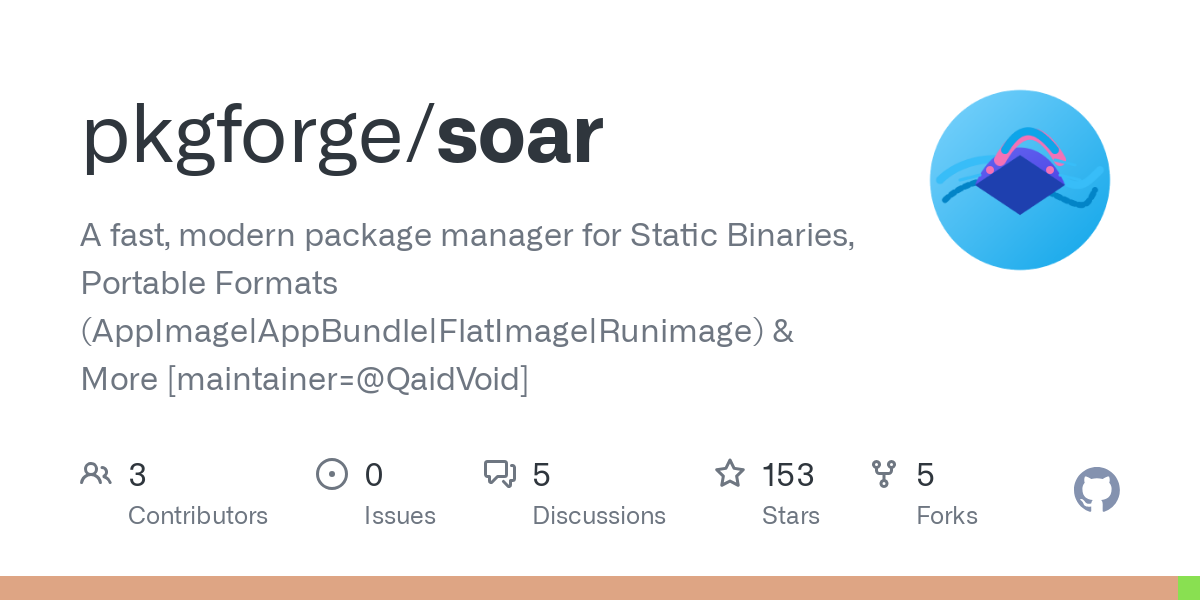Click the GitHub Octocat logo

tap(1096, 490)
